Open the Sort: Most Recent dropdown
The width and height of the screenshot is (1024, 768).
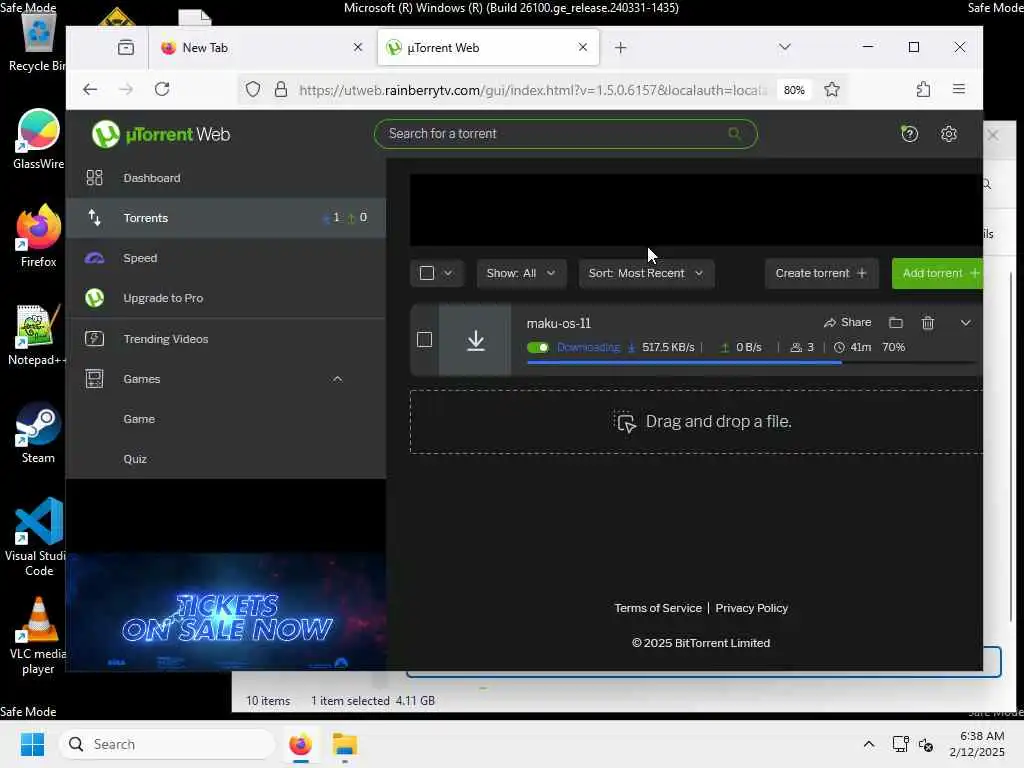pos(646,273)
